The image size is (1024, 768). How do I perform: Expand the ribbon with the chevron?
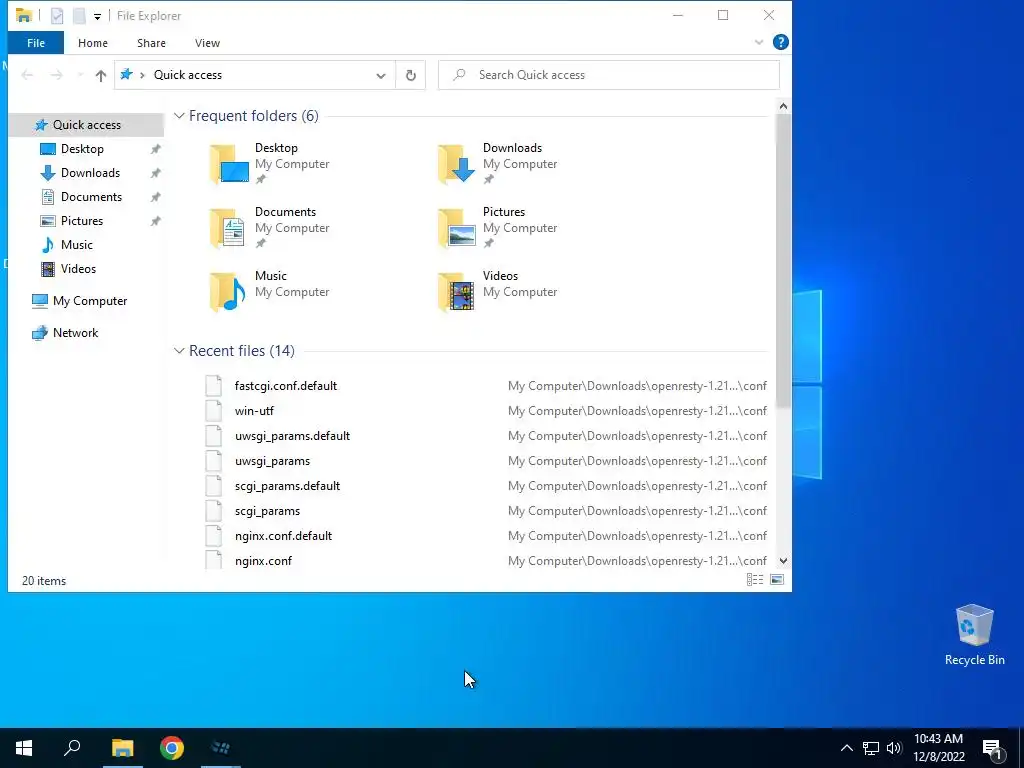[759, 42]
